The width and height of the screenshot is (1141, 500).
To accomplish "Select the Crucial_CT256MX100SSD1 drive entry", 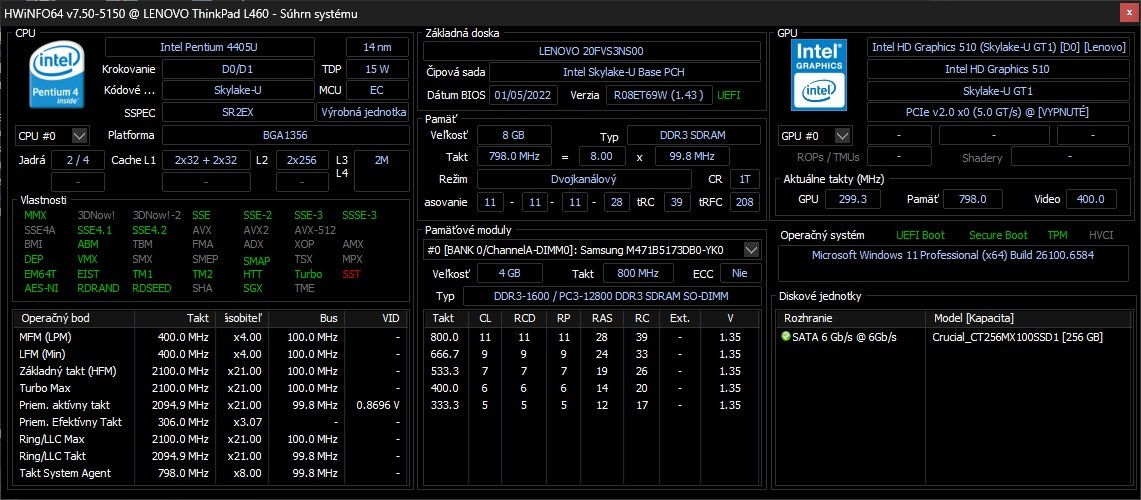I will tap(1017, 337).
